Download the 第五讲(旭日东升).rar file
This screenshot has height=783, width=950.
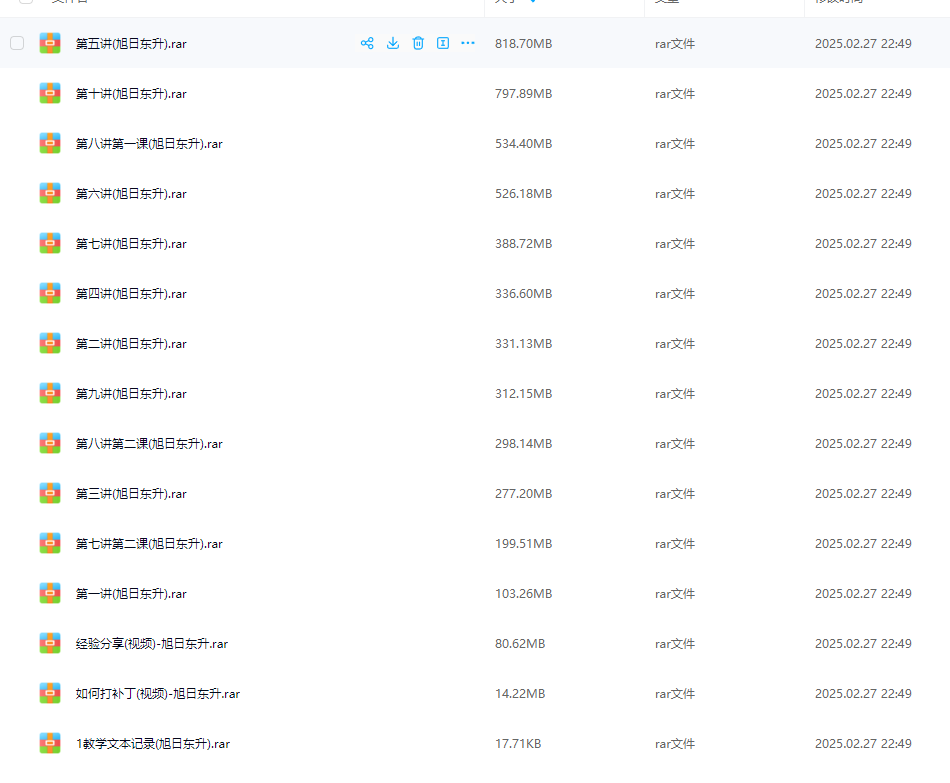click(393, 43)
